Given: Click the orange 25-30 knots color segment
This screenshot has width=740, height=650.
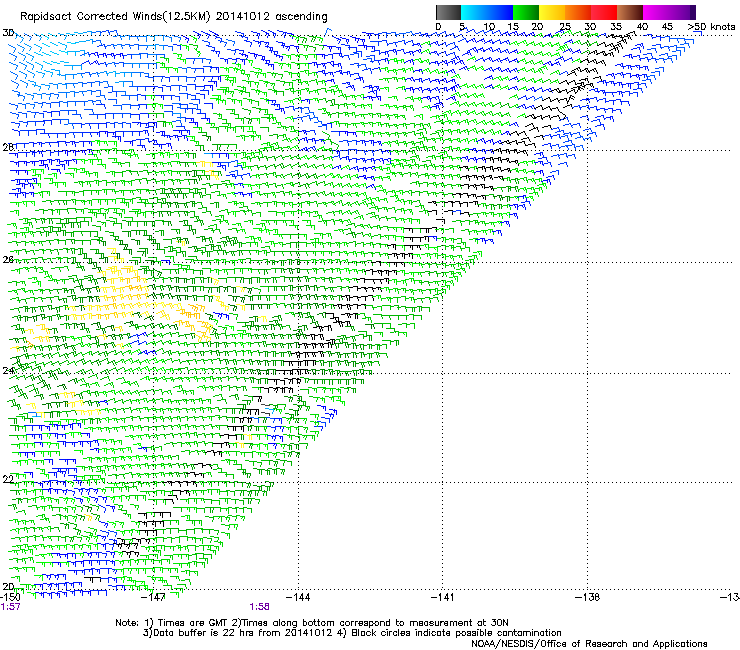Looking at the screenshot, I should point(578,12).
